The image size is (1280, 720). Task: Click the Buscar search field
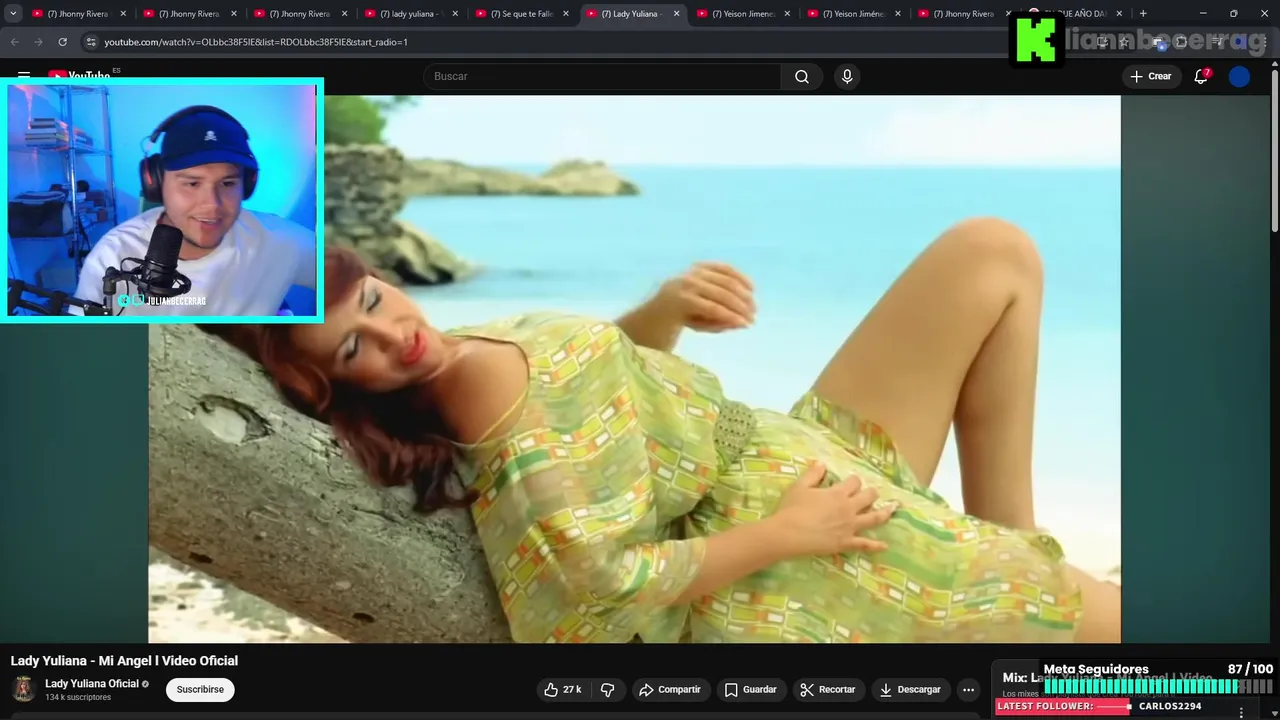(602, 76)
